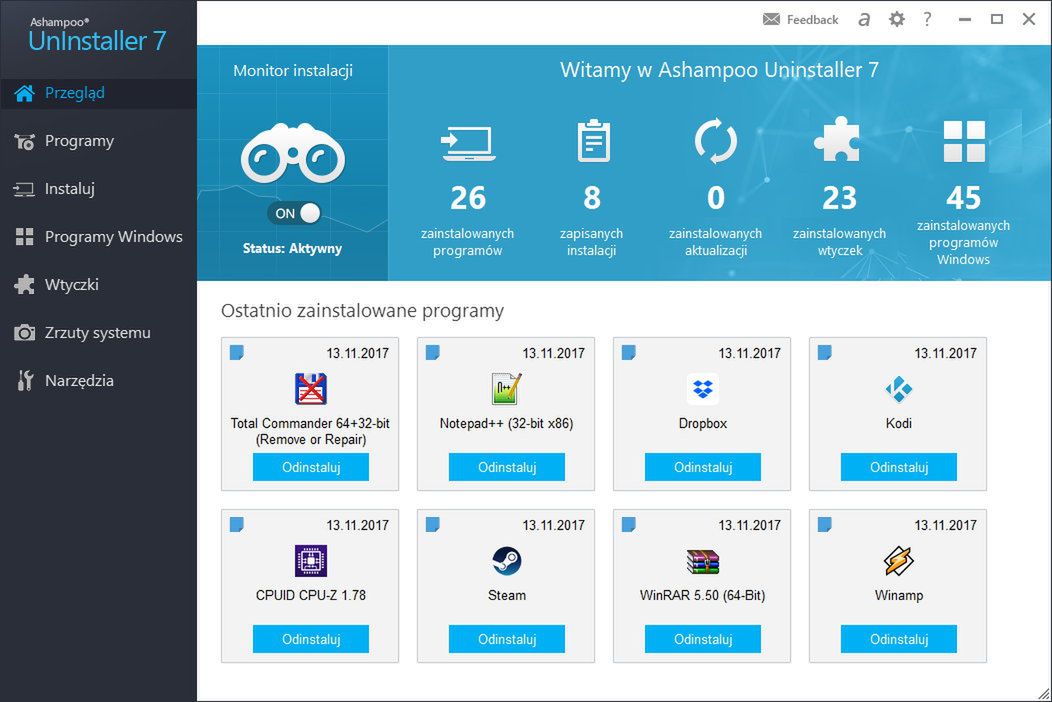This screenshot has height=702, width=1052.
Task: Click the Programy sidebar icon
Action: coord(24,142)
